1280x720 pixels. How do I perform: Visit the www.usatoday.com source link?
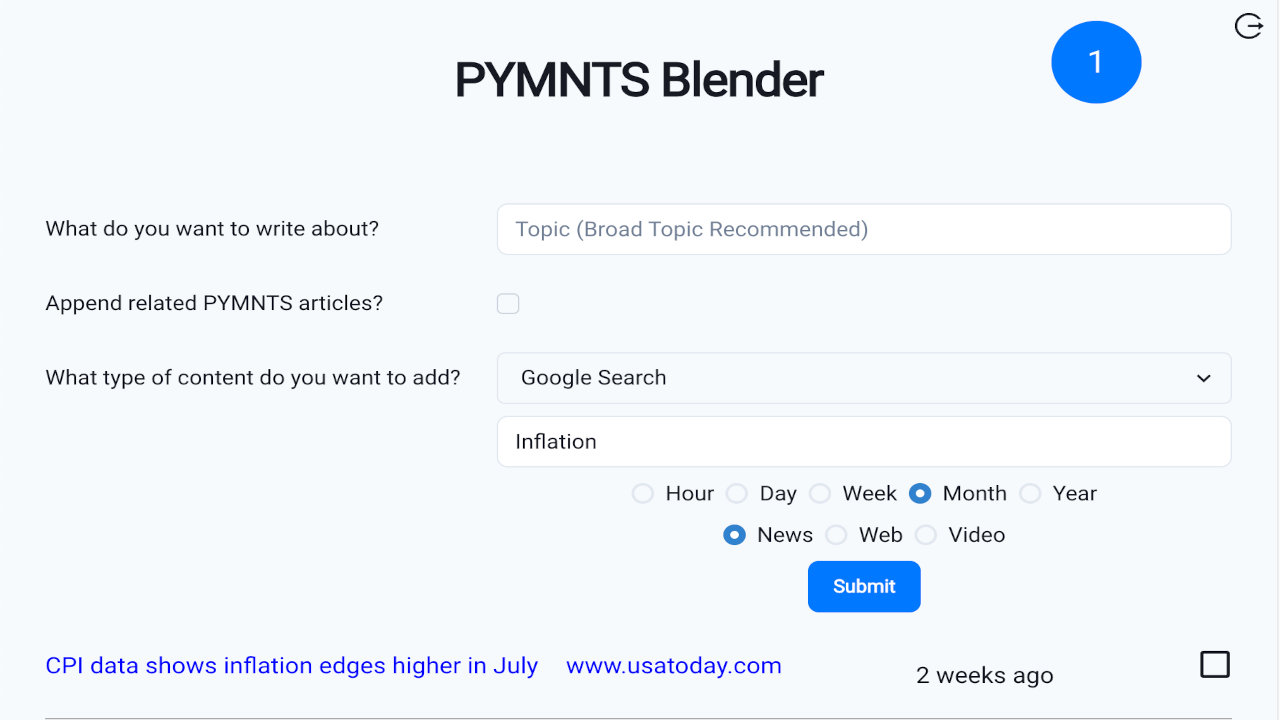tap(673, 666)
